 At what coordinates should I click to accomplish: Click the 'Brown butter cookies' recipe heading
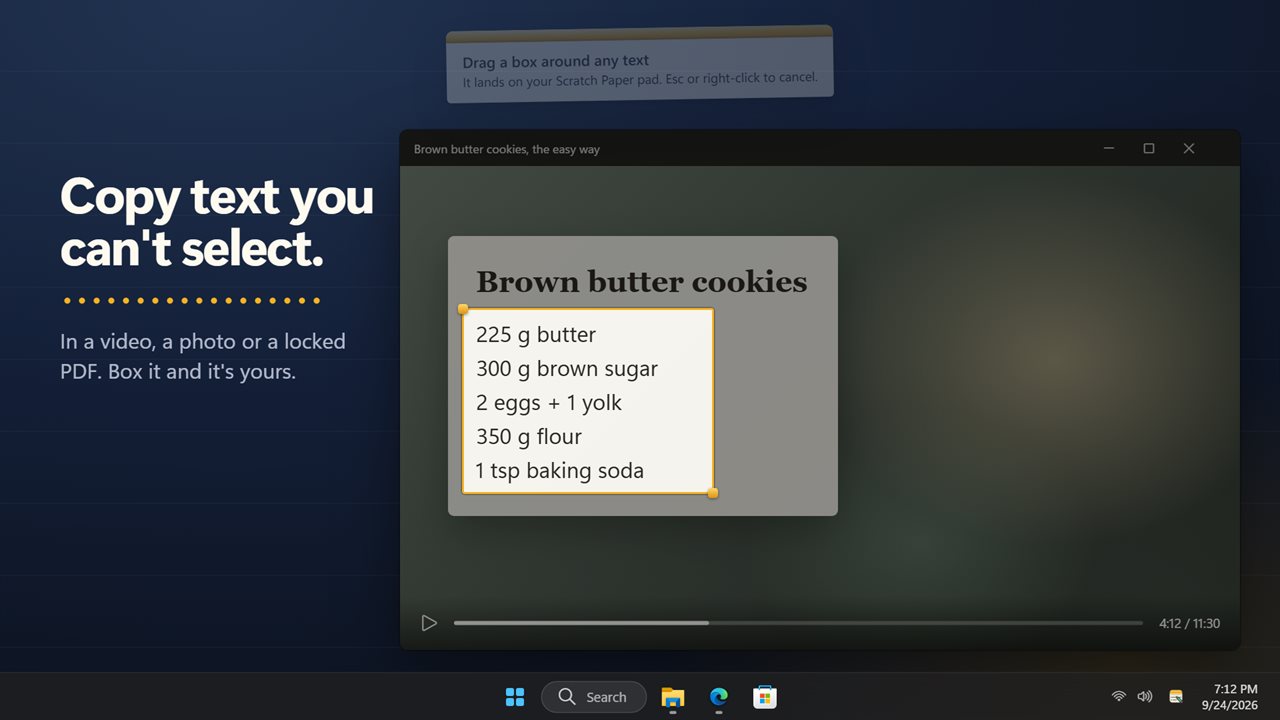click(x=641, y=282)
